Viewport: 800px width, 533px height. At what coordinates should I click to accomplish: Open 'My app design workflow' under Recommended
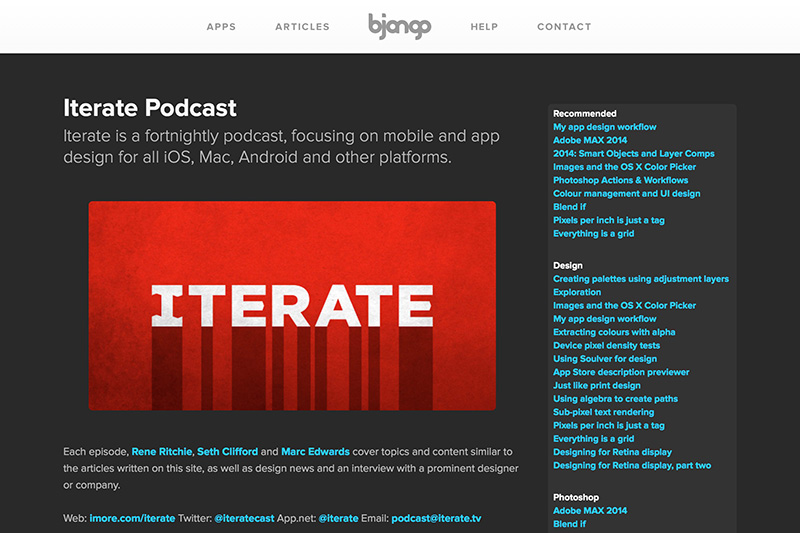click(605, 127)
